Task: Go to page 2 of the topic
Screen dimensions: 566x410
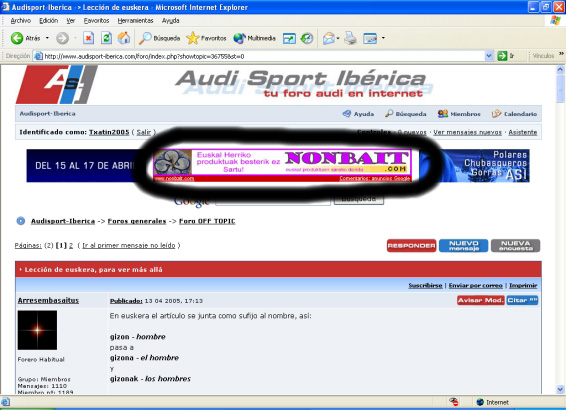Action: coord(71,245)
